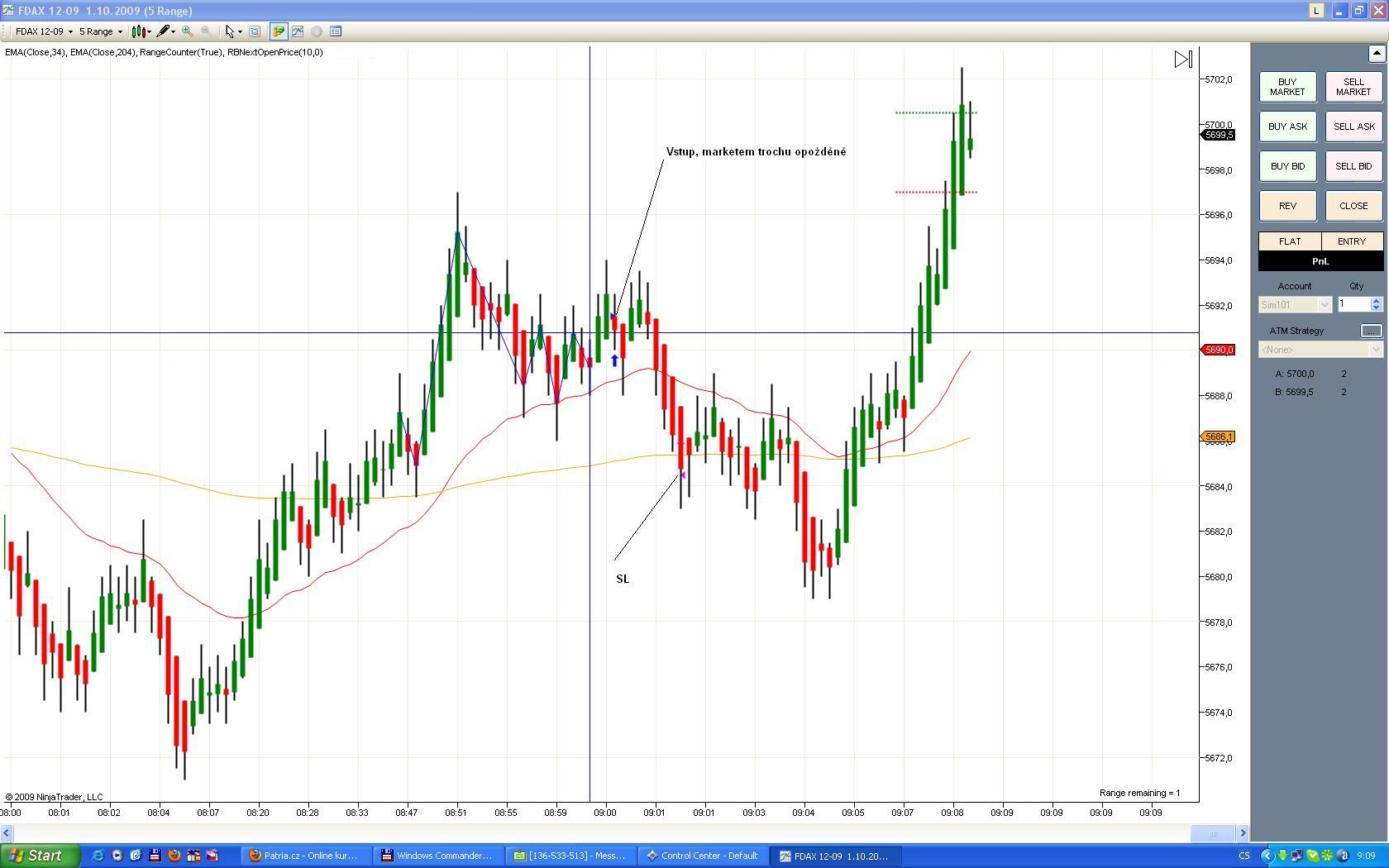Click the L link button in title bar
Viewport: 1389px width, 868px height.
pos(1316,11)
